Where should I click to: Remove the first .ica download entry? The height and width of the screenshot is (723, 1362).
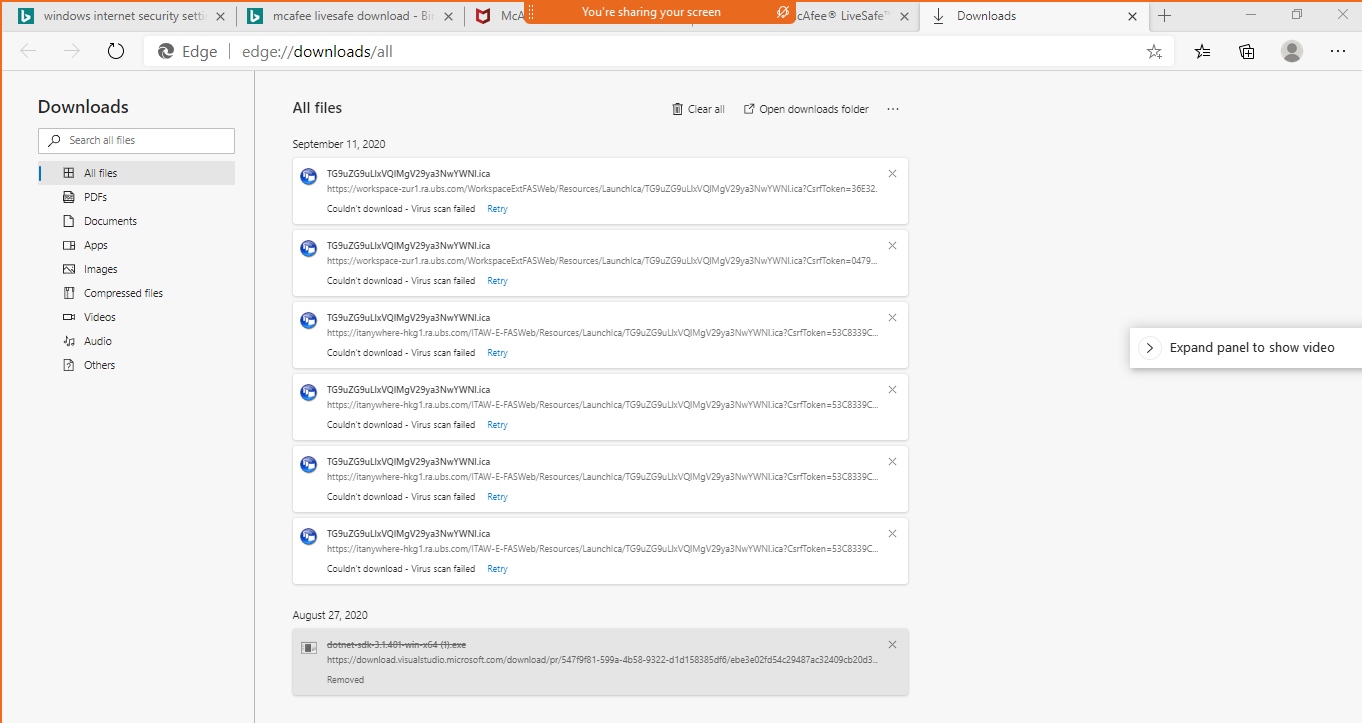tap(892, 174)
